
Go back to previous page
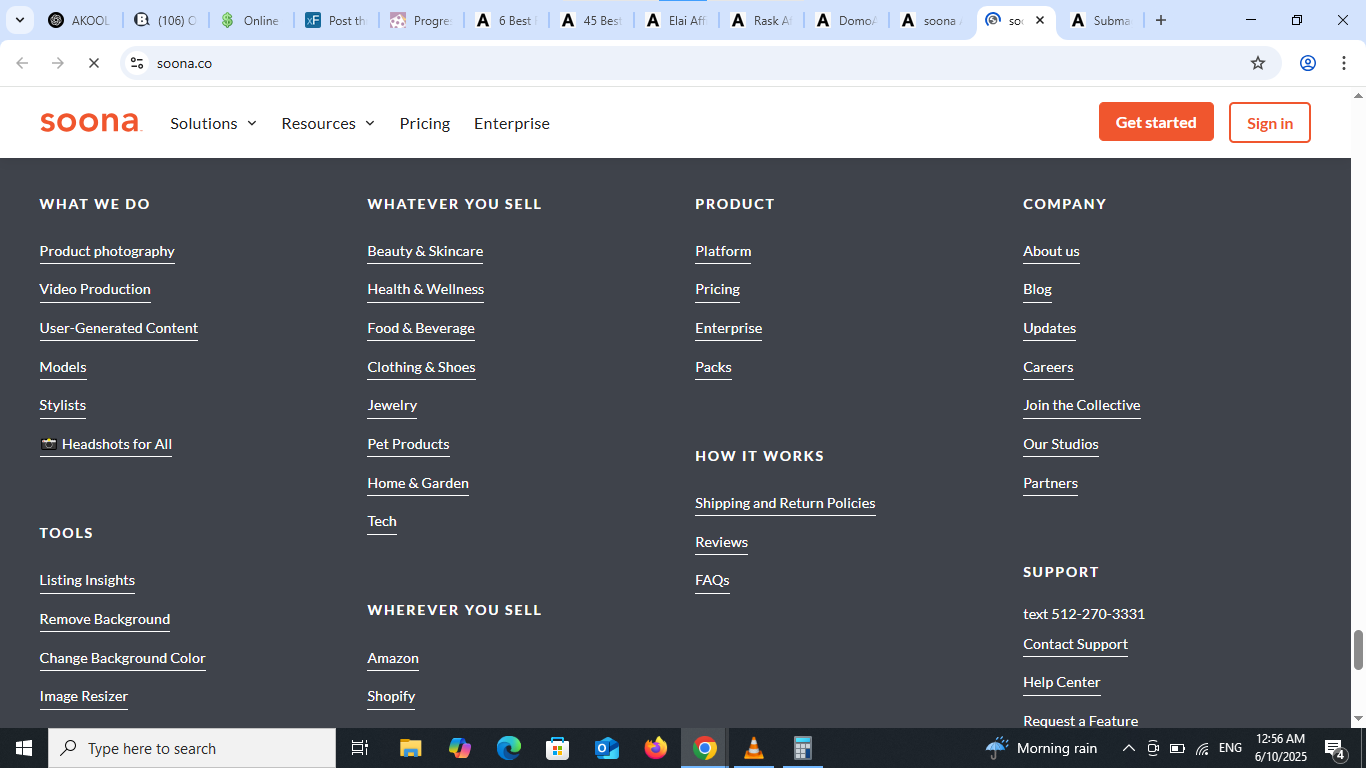22,63
